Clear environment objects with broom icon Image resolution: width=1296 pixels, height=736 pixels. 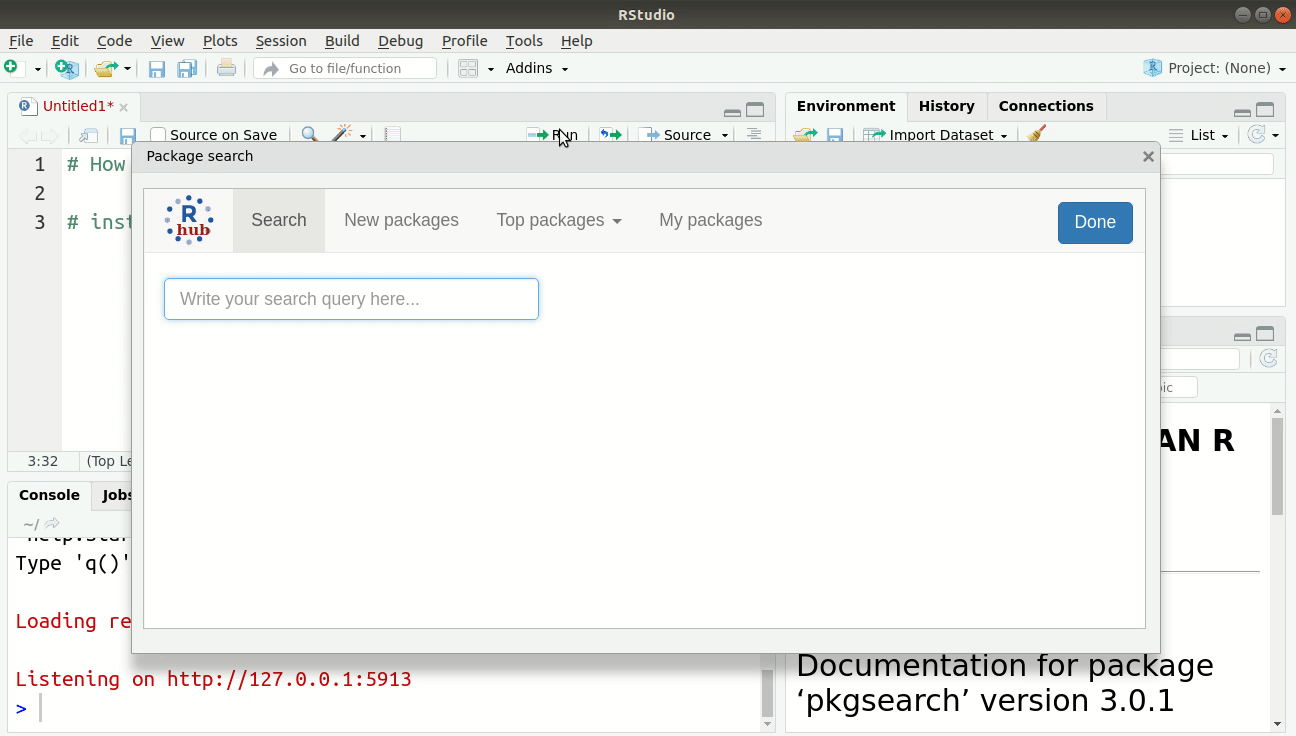(x=1036, y=134)
